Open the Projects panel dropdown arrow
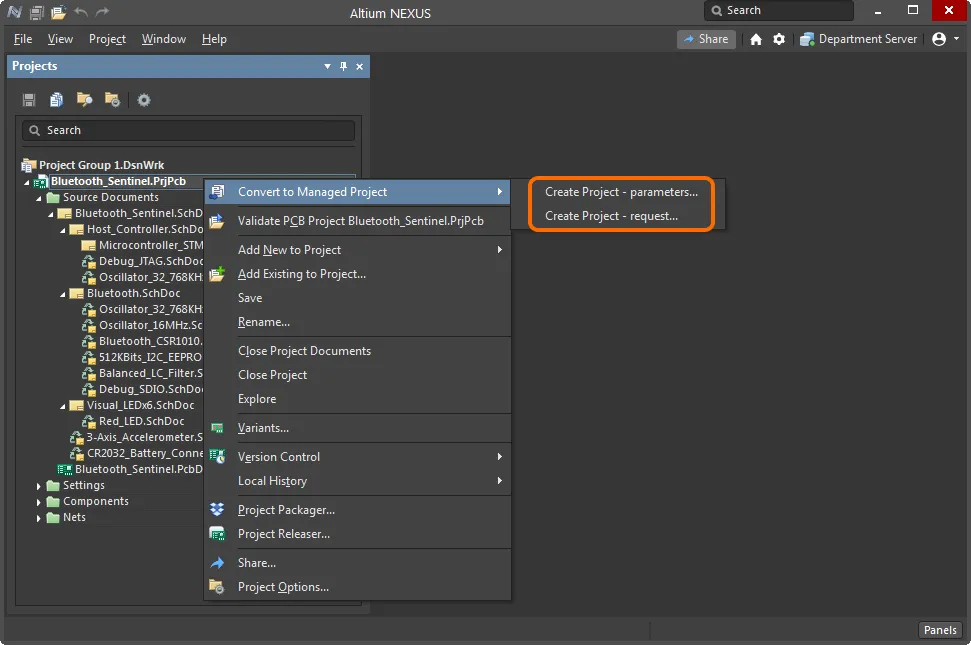This screenshot has height=645, width=971. coord(327,66)
